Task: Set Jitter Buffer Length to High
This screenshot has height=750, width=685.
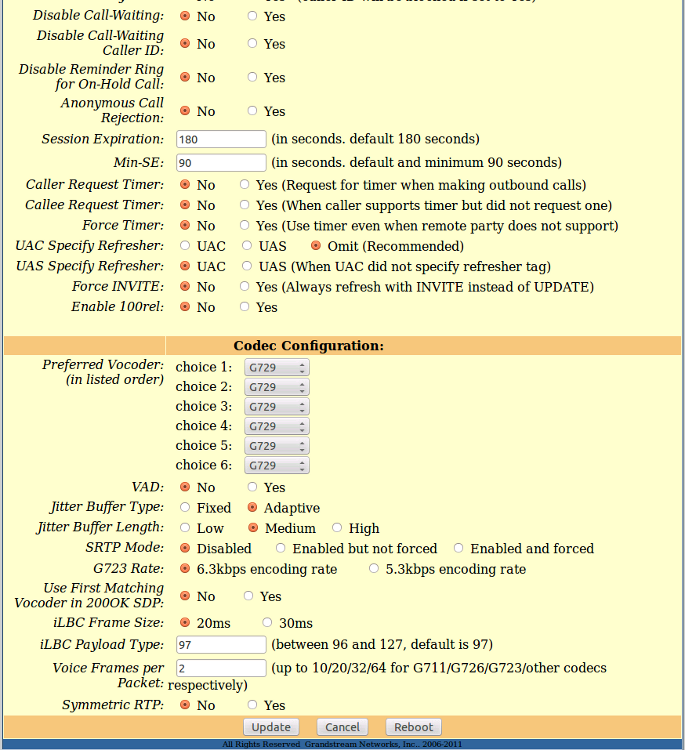Action: pyautogui.click(x=337, y=528)
